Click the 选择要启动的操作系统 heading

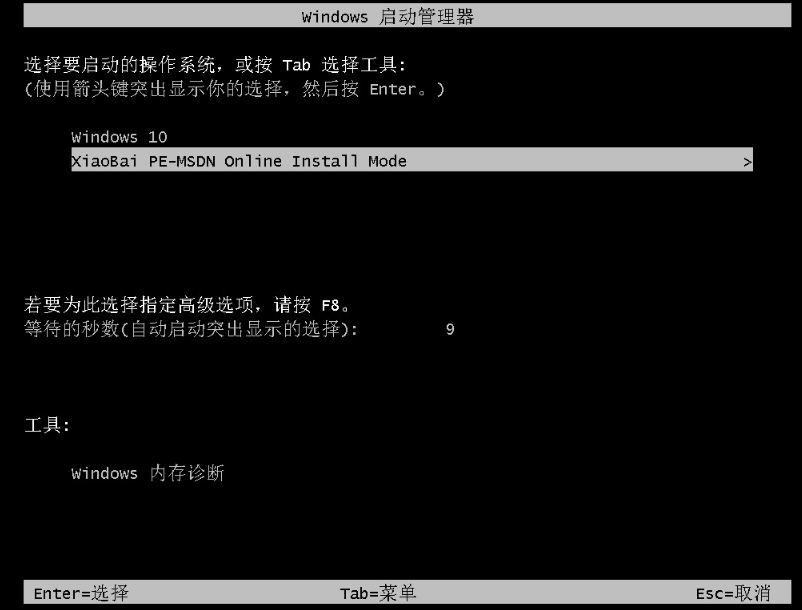click(120, 65)
